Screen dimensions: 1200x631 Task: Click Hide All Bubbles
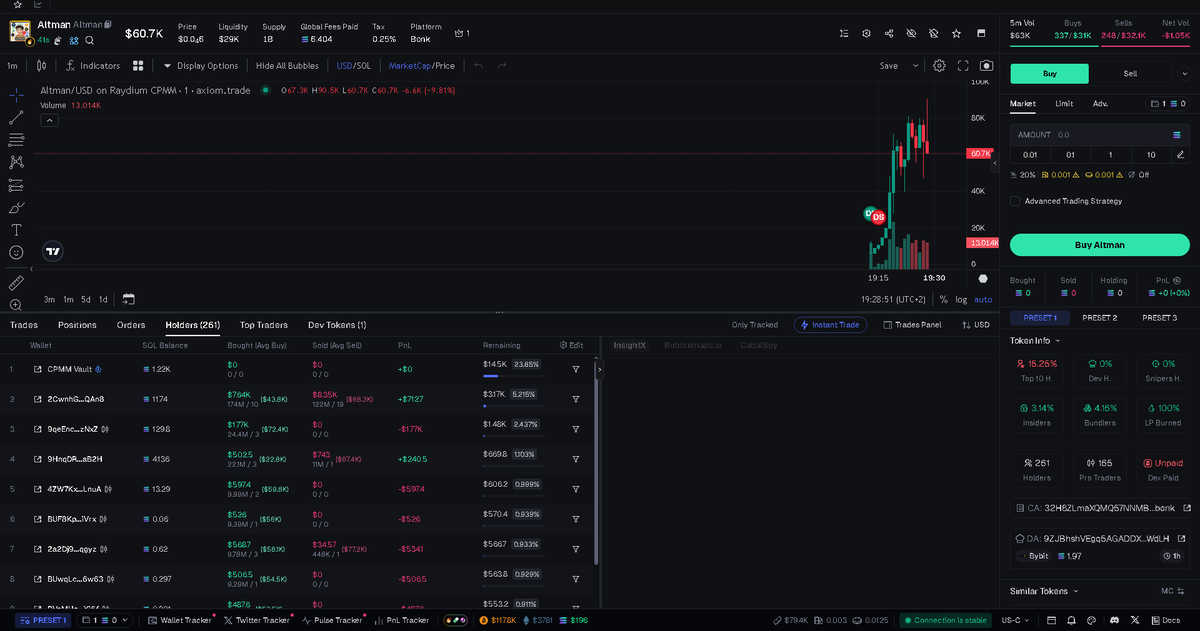(x=287, y=66)
